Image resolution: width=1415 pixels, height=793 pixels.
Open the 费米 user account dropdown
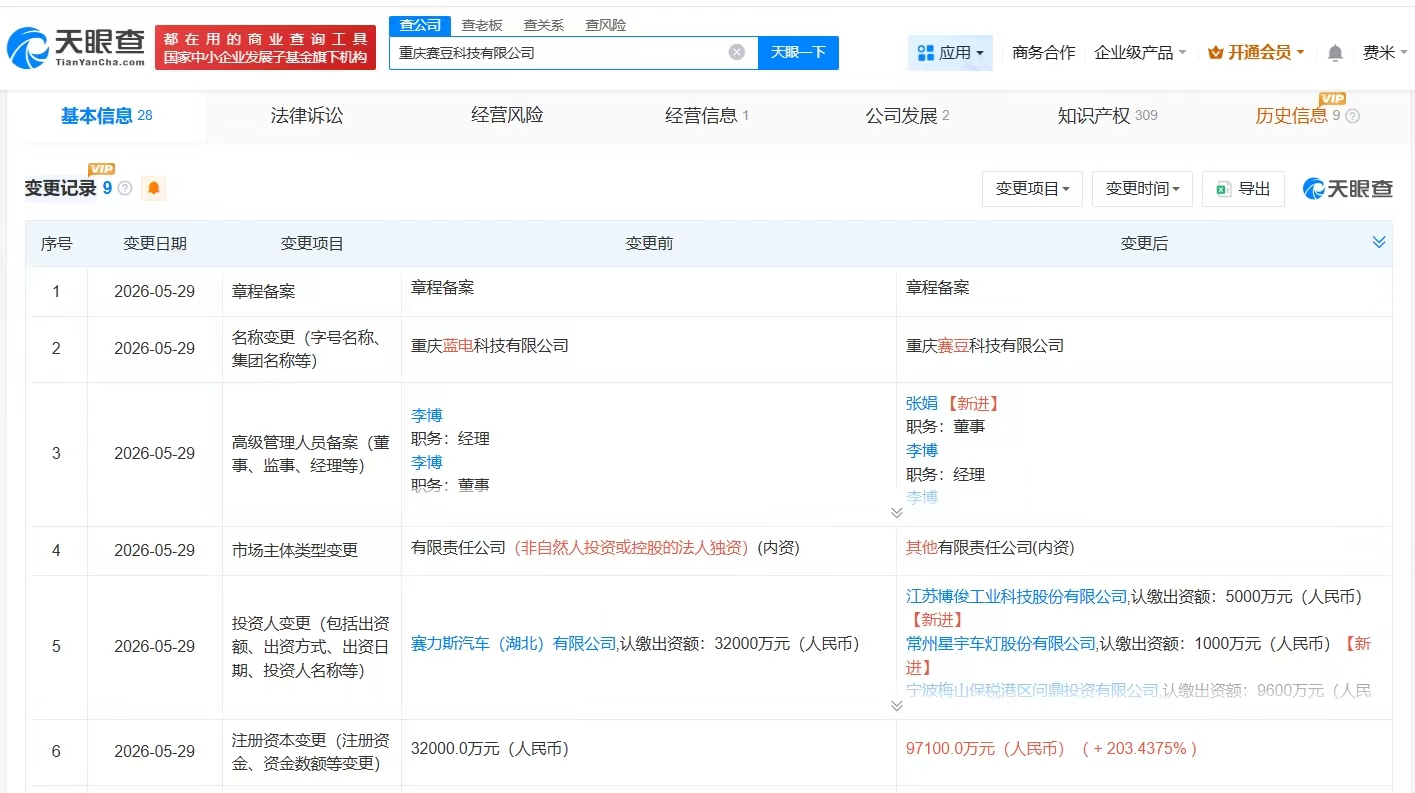[x=1384, y=52]
